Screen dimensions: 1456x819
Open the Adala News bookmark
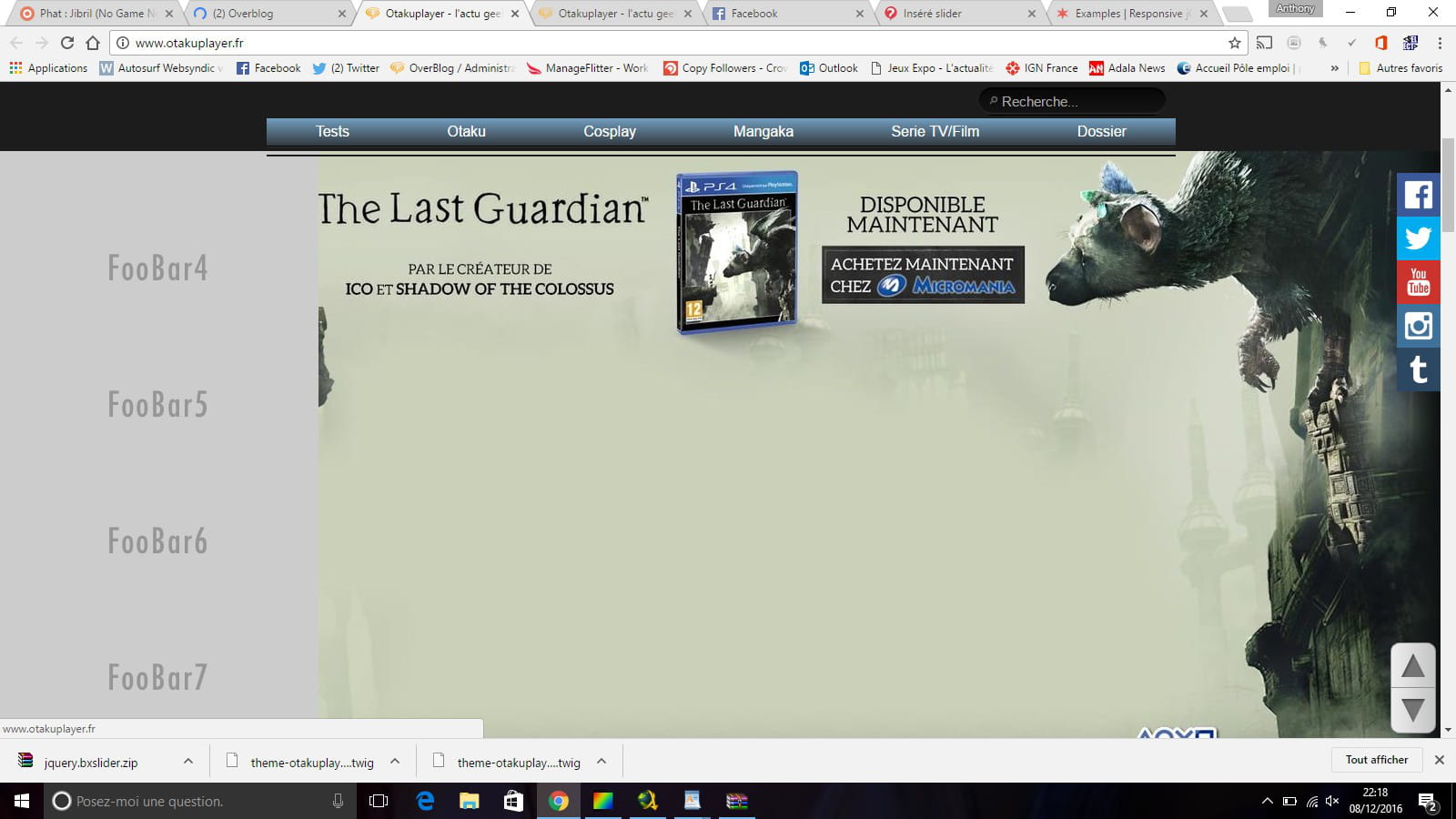pyautogui.click(x=1127, y=68)
